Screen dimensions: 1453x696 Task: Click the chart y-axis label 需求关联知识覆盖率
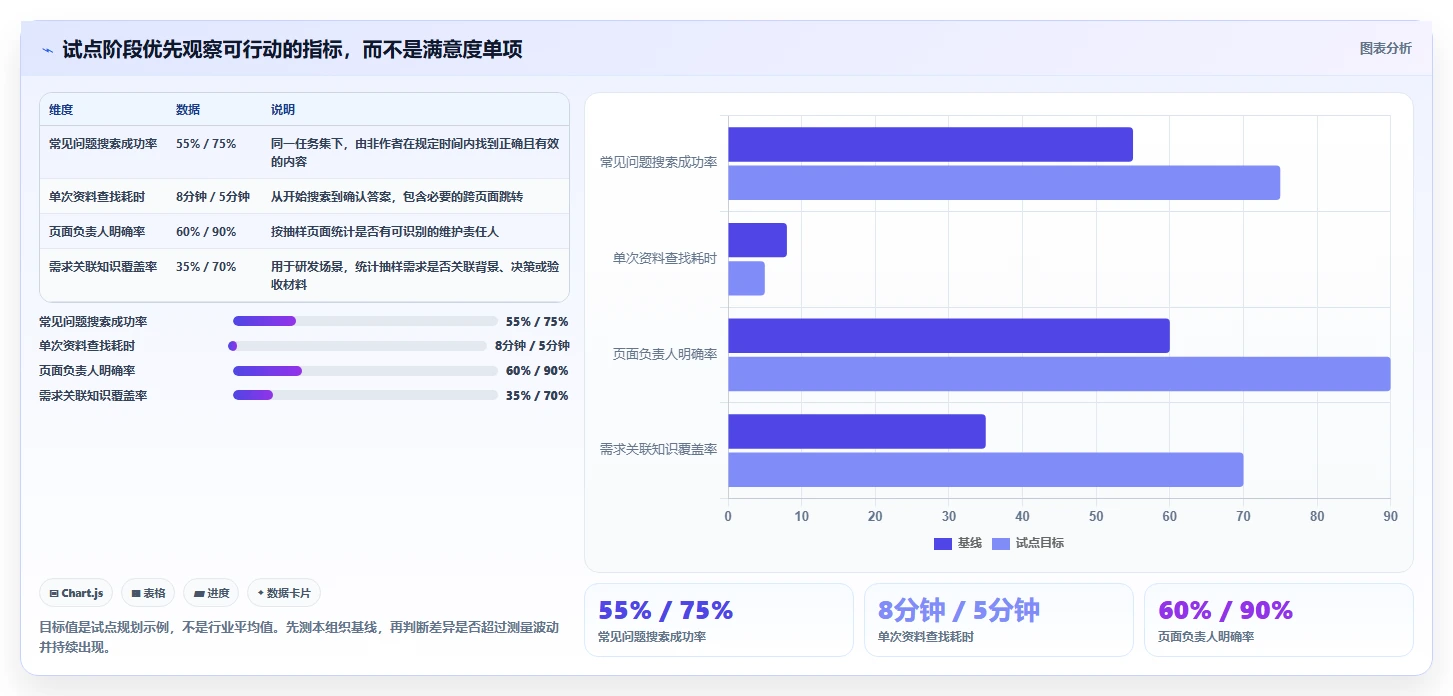tap(658, 450)
